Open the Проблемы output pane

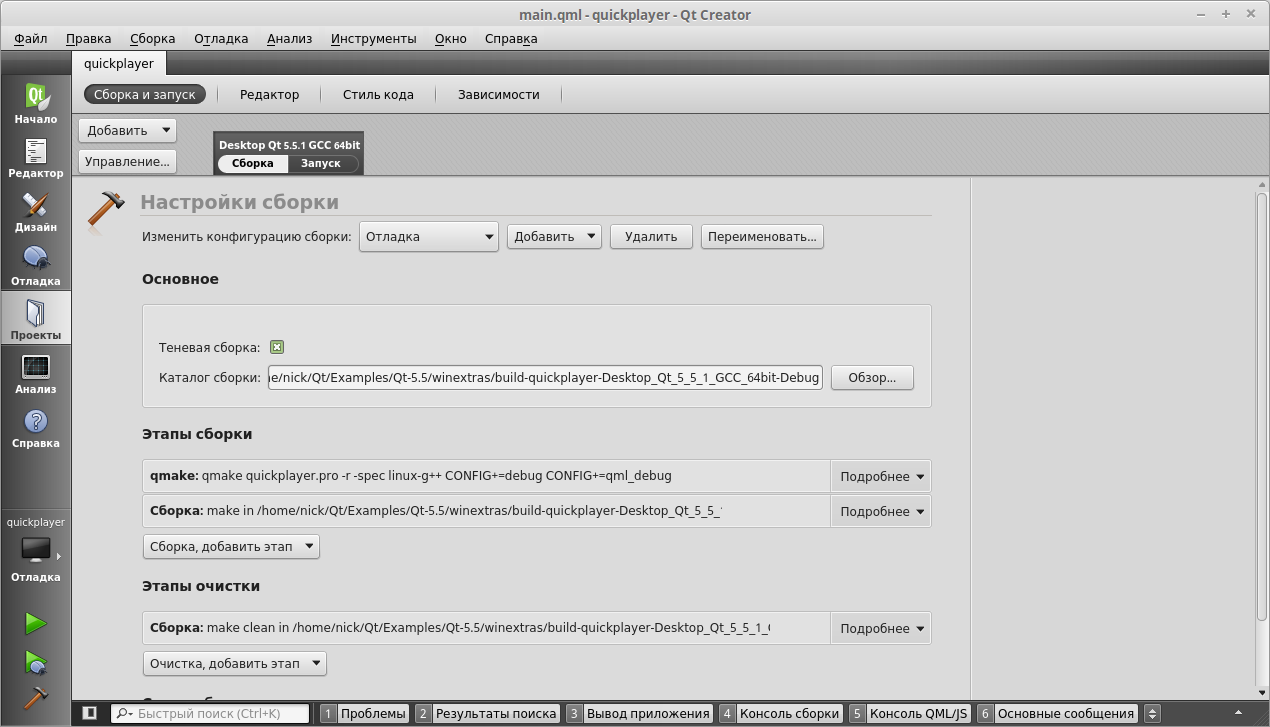tap(365, 713)
